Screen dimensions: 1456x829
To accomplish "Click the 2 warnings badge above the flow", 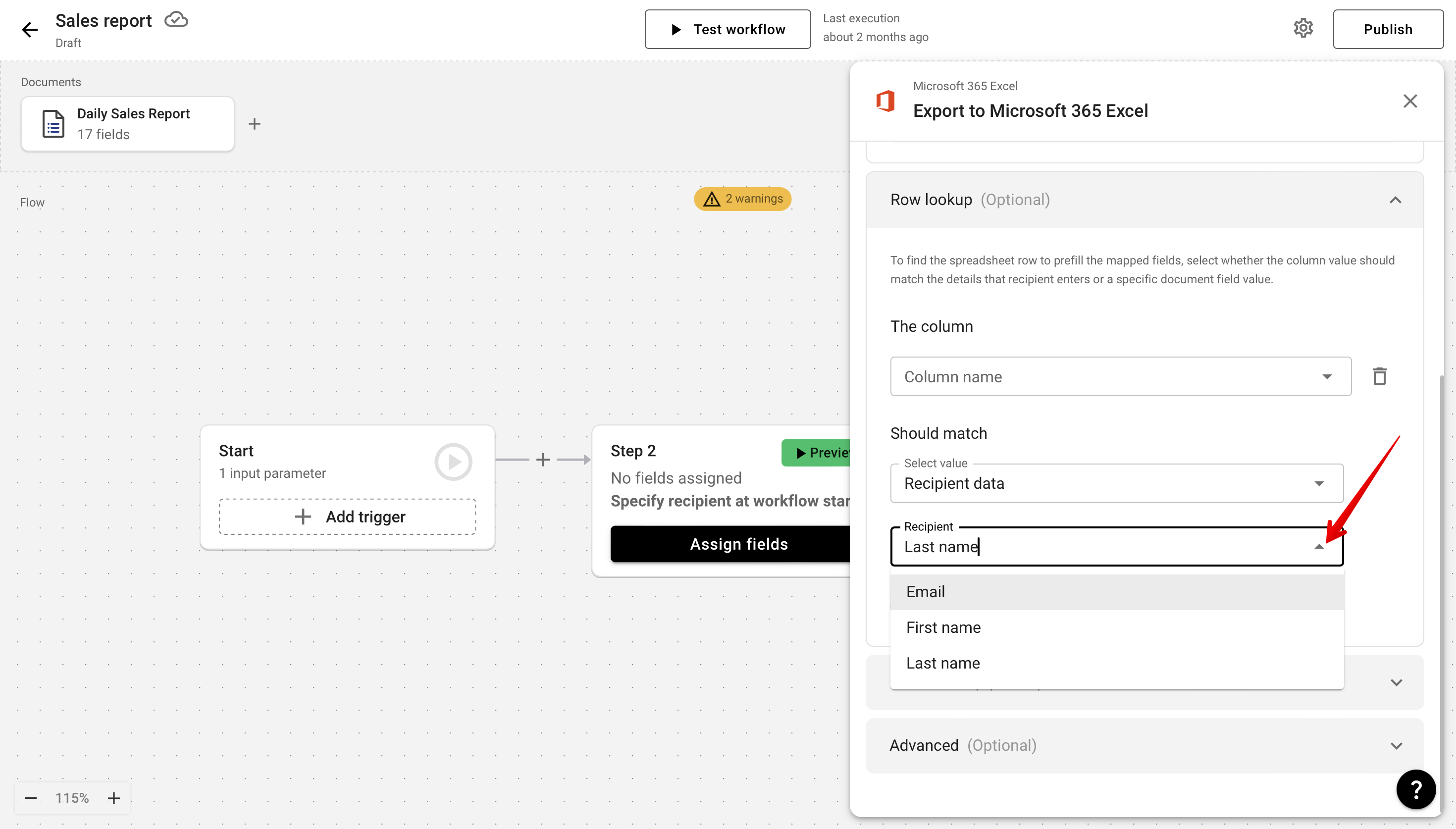I will point(742,199).
